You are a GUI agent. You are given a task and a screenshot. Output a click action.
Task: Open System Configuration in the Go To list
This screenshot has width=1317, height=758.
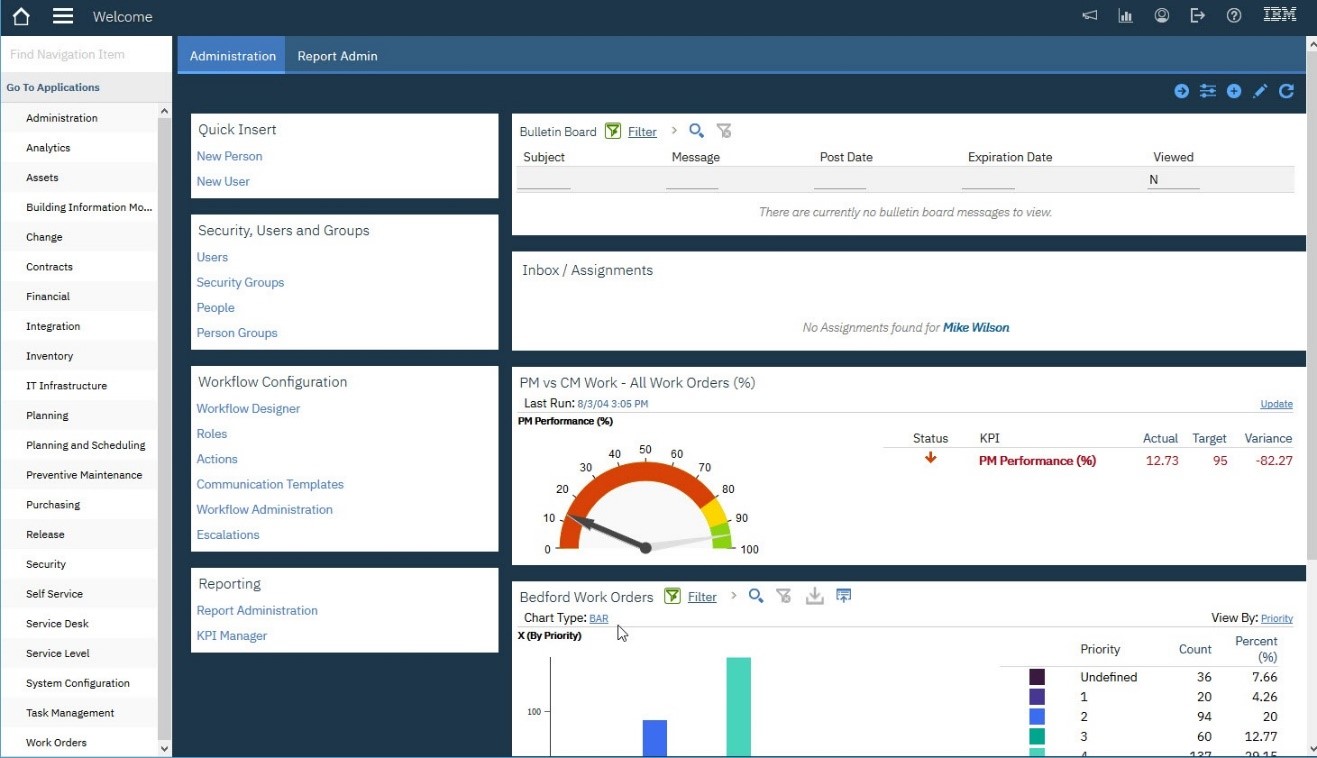[x=78, y=683]
